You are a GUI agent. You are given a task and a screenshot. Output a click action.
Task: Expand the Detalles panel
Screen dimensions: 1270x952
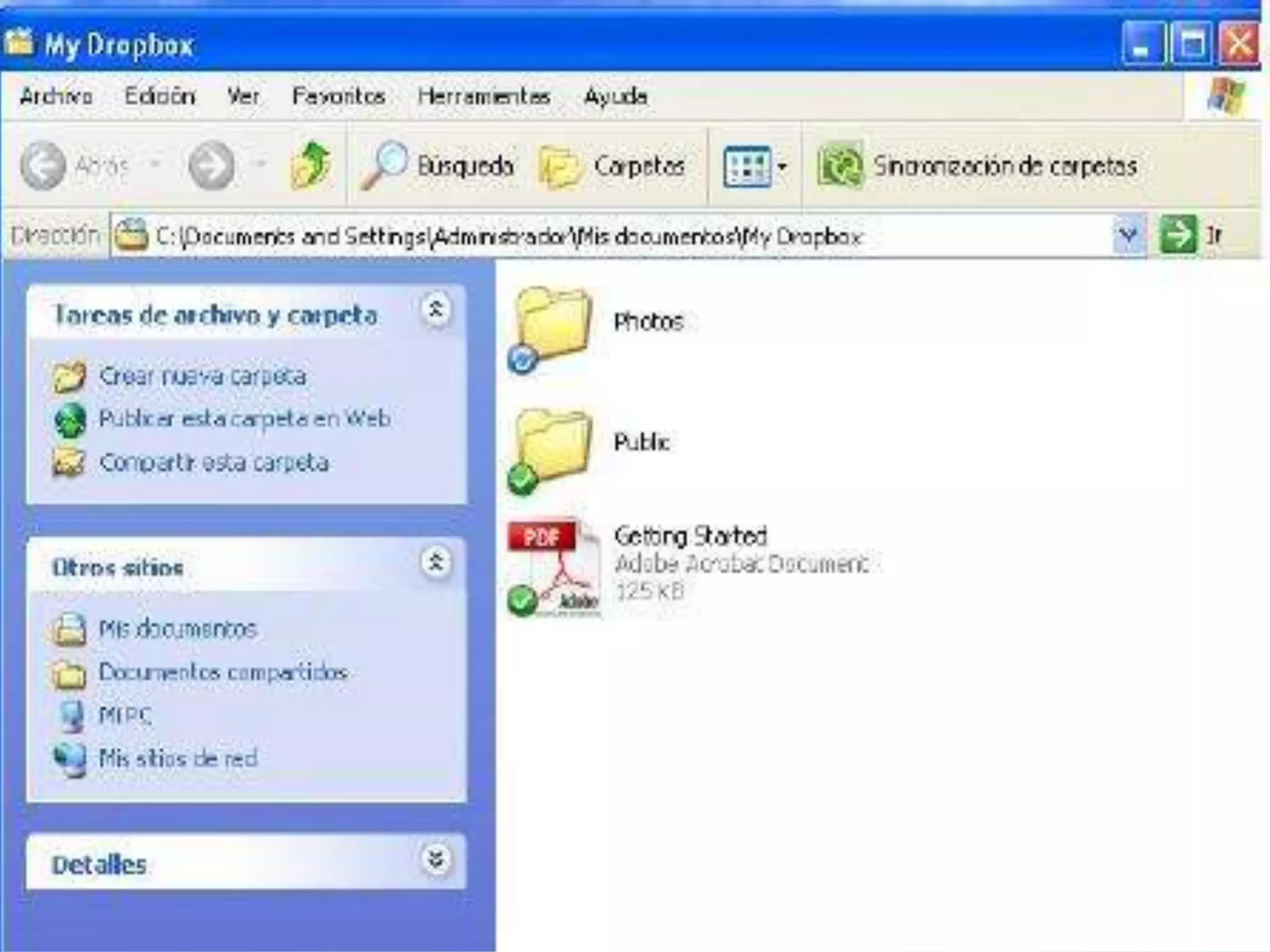click(436, 860)
